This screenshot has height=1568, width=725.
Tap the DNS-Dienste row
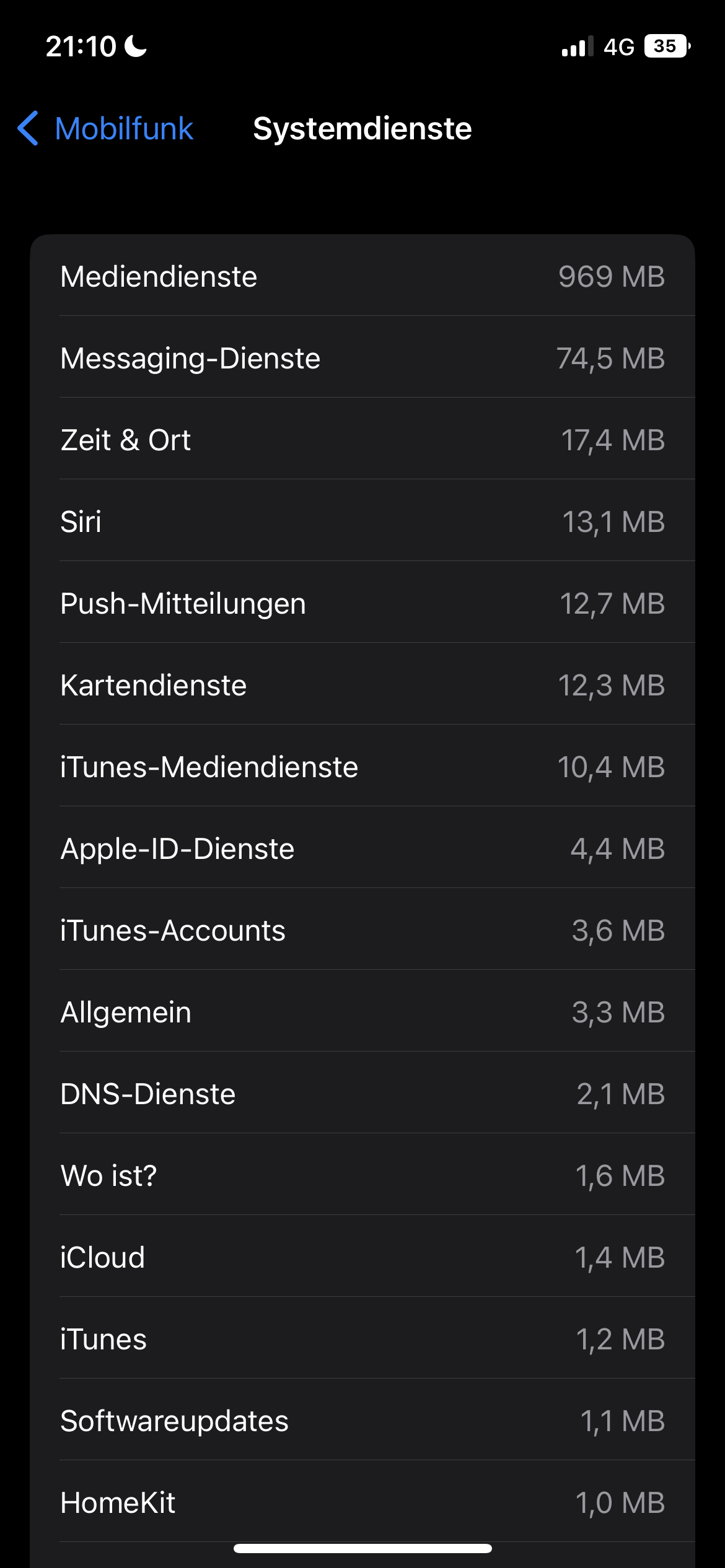click(x=362, y=1094)
